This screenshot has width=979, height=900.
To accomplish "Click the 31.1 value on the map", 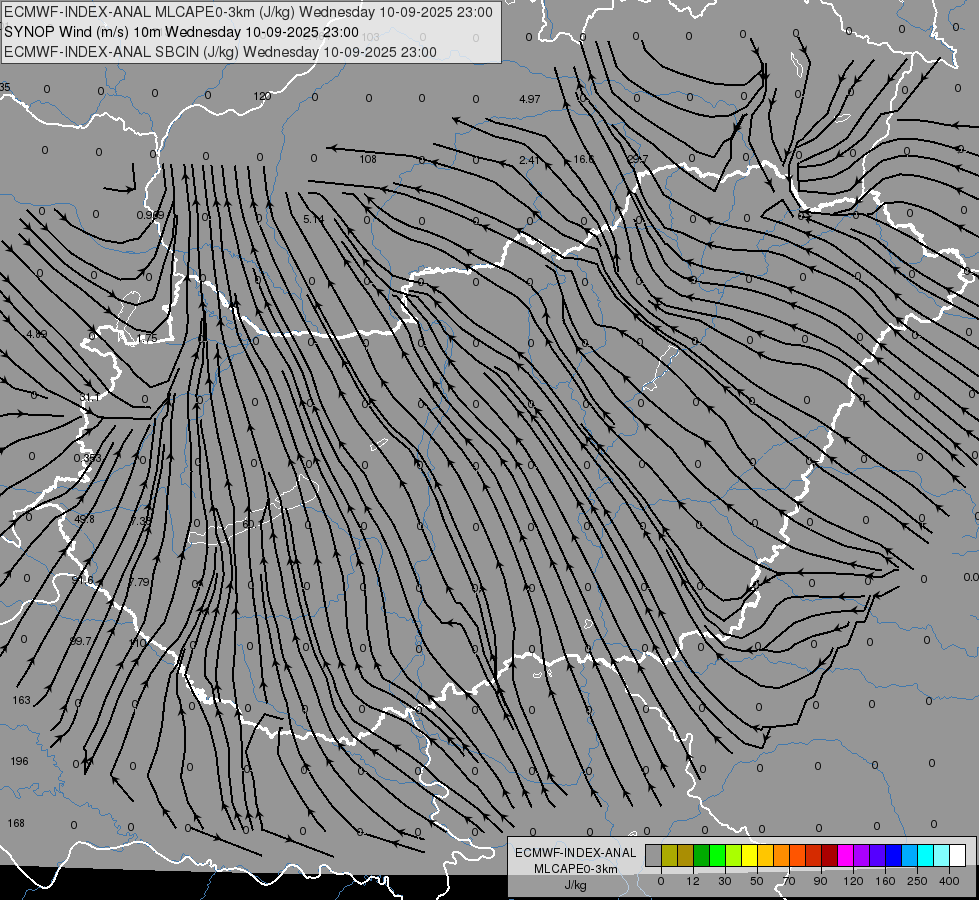I will click(89, 397).
